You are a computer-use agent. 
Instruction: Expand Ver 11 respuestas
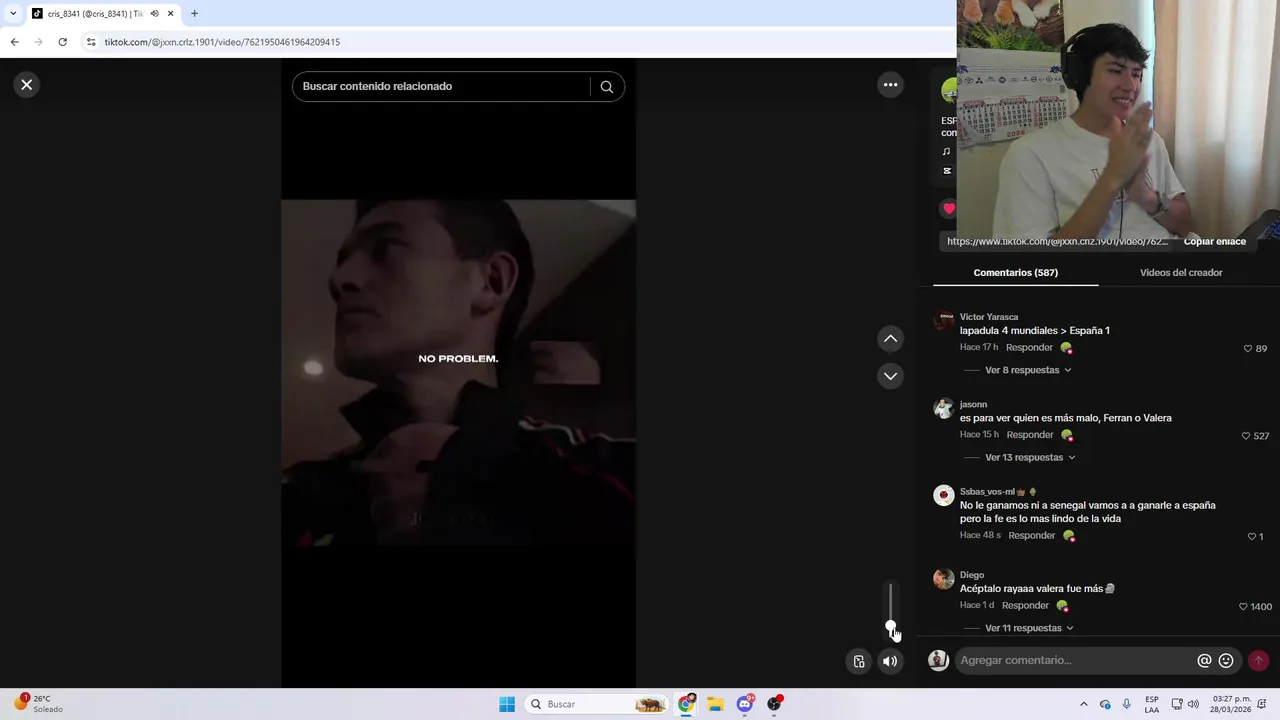pyautogui.click(x=1029, y=628)
